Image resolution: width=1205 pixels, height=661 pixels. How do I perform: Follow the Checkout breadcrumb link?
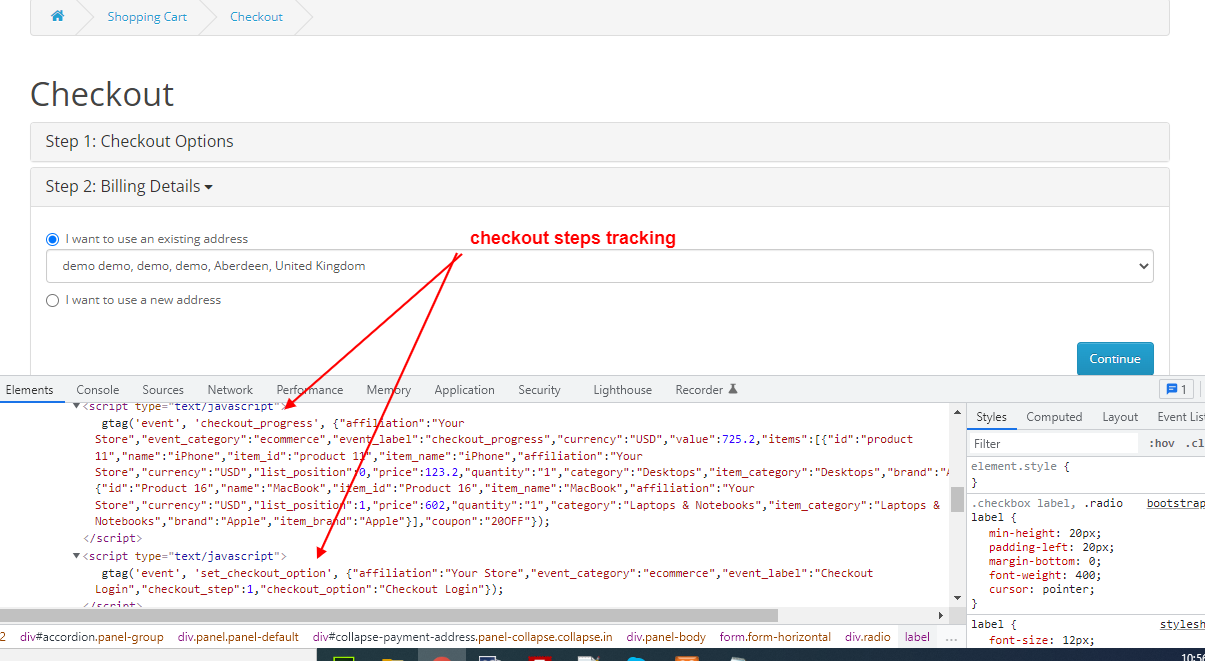pyautogui.click(x=256, y=17)
